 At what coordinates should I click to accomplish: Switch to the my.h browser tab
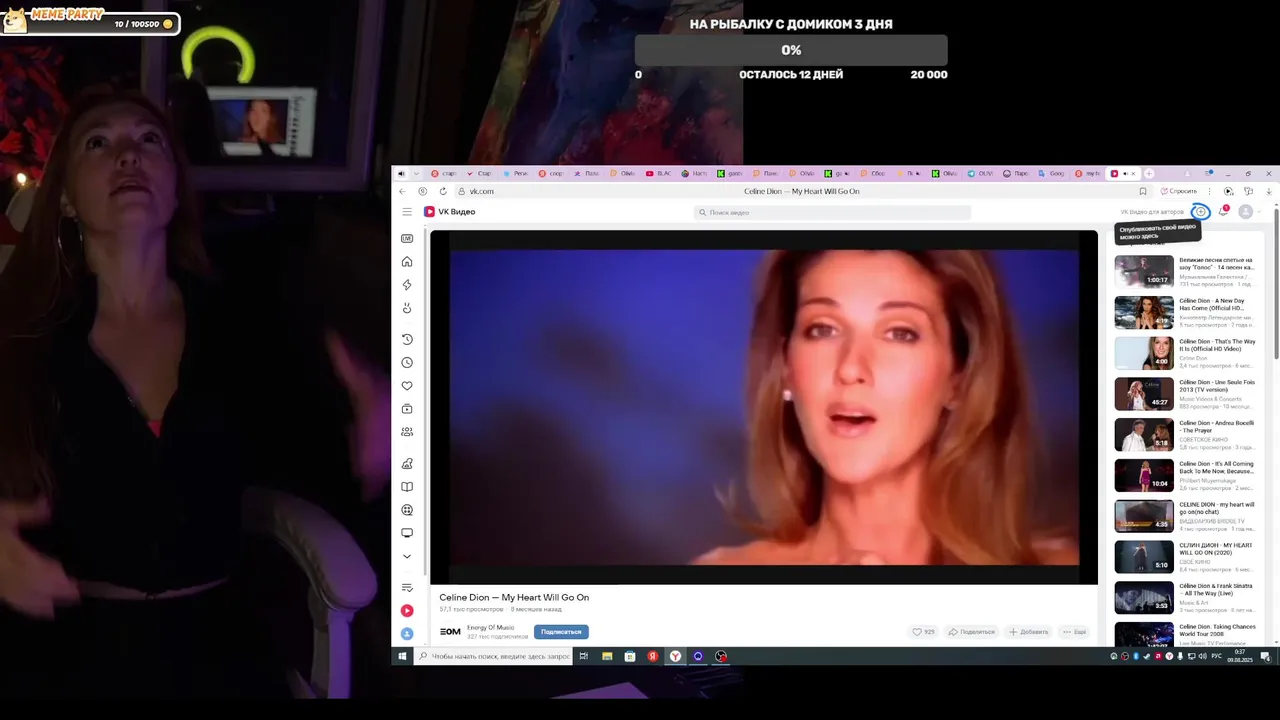1088,173
